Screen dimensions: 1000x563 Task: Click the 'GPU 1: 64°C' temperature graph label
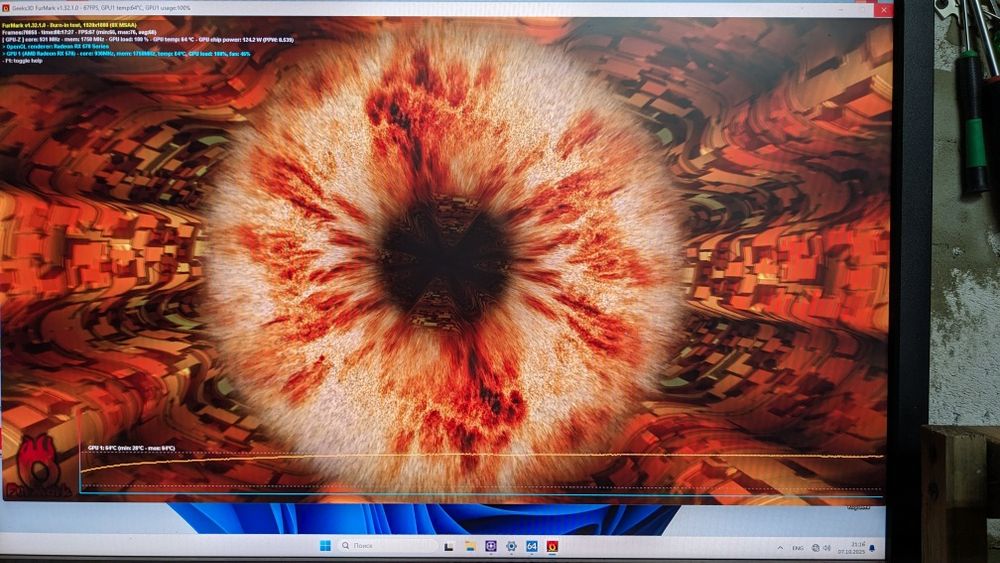131,448
